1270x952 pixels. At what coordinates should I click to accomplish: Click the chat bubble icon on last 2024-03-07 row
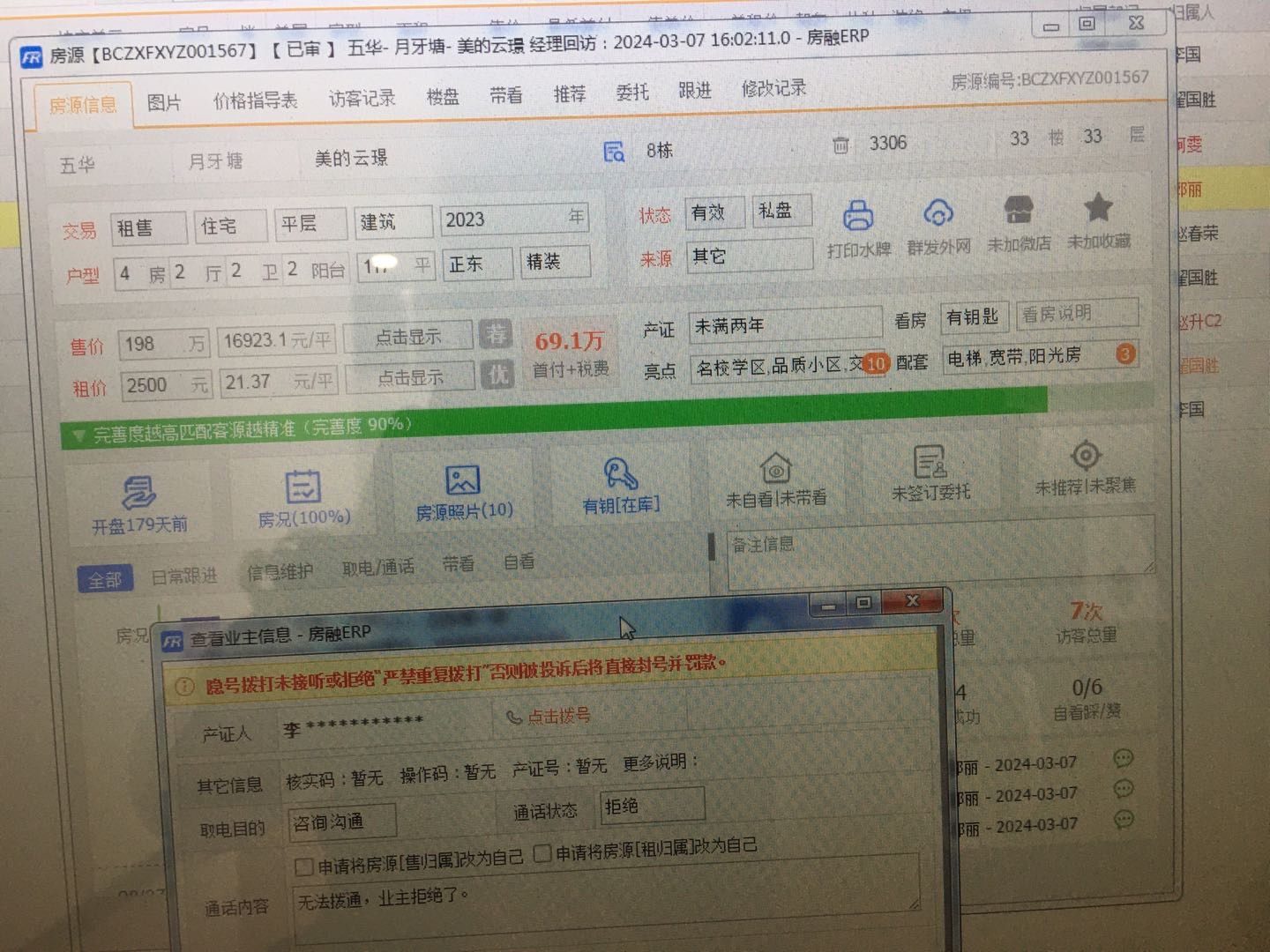tap(1124, 819)
